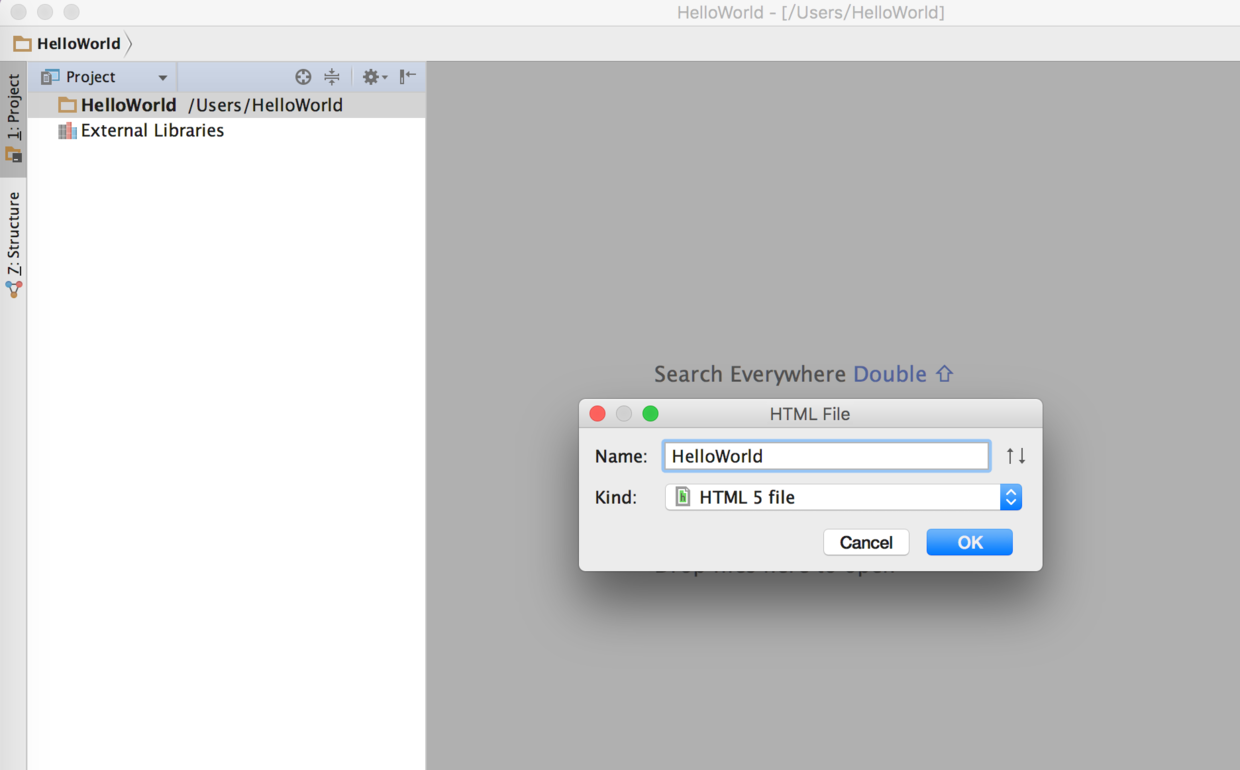Select the Kind combo box showing HTML 5 file
Image resolution: width=1240 pixels, height=770 pixels.
coord(843,497)
